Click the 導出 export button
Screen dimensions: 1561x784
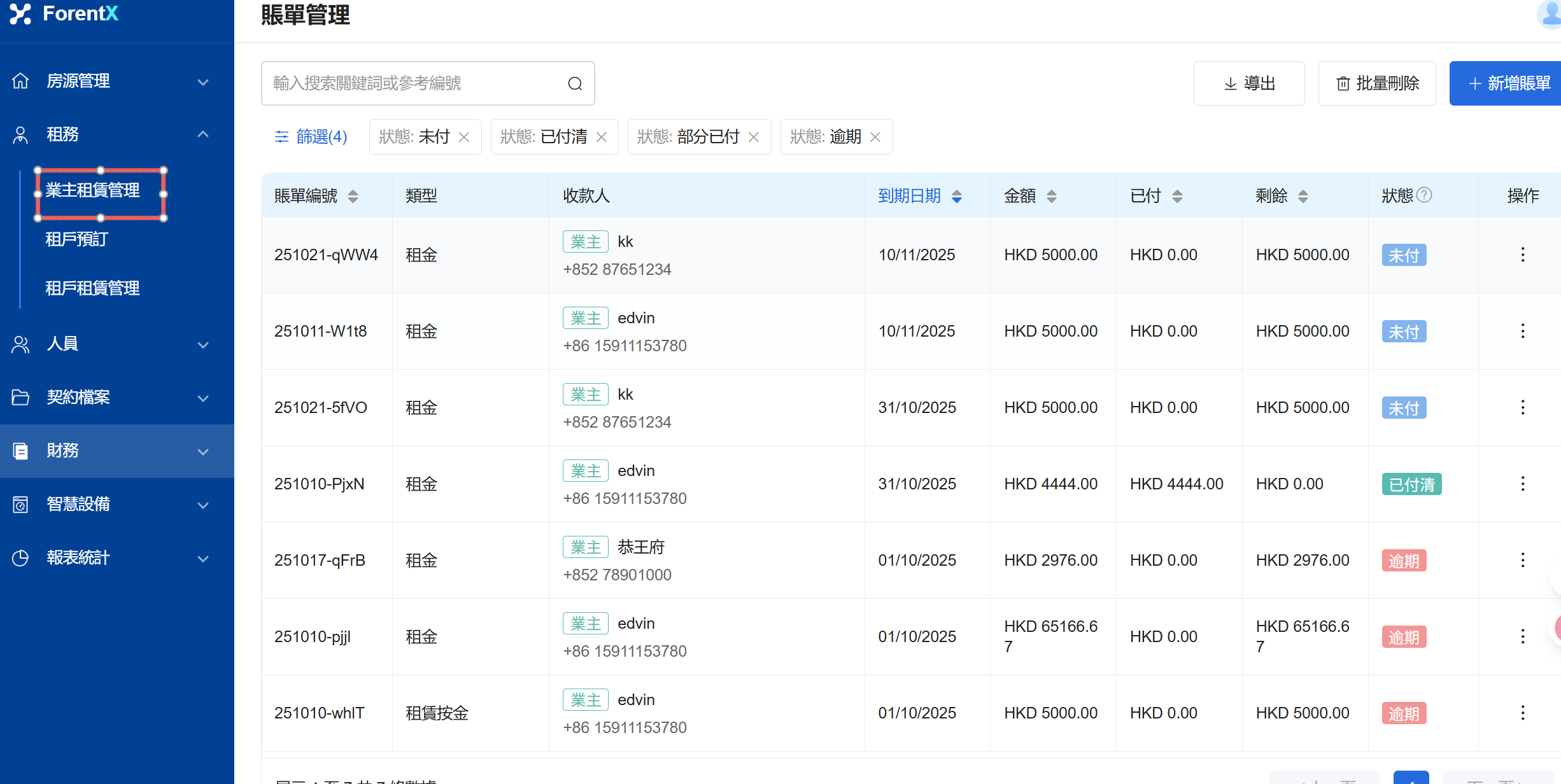[x=1248, y=83]
